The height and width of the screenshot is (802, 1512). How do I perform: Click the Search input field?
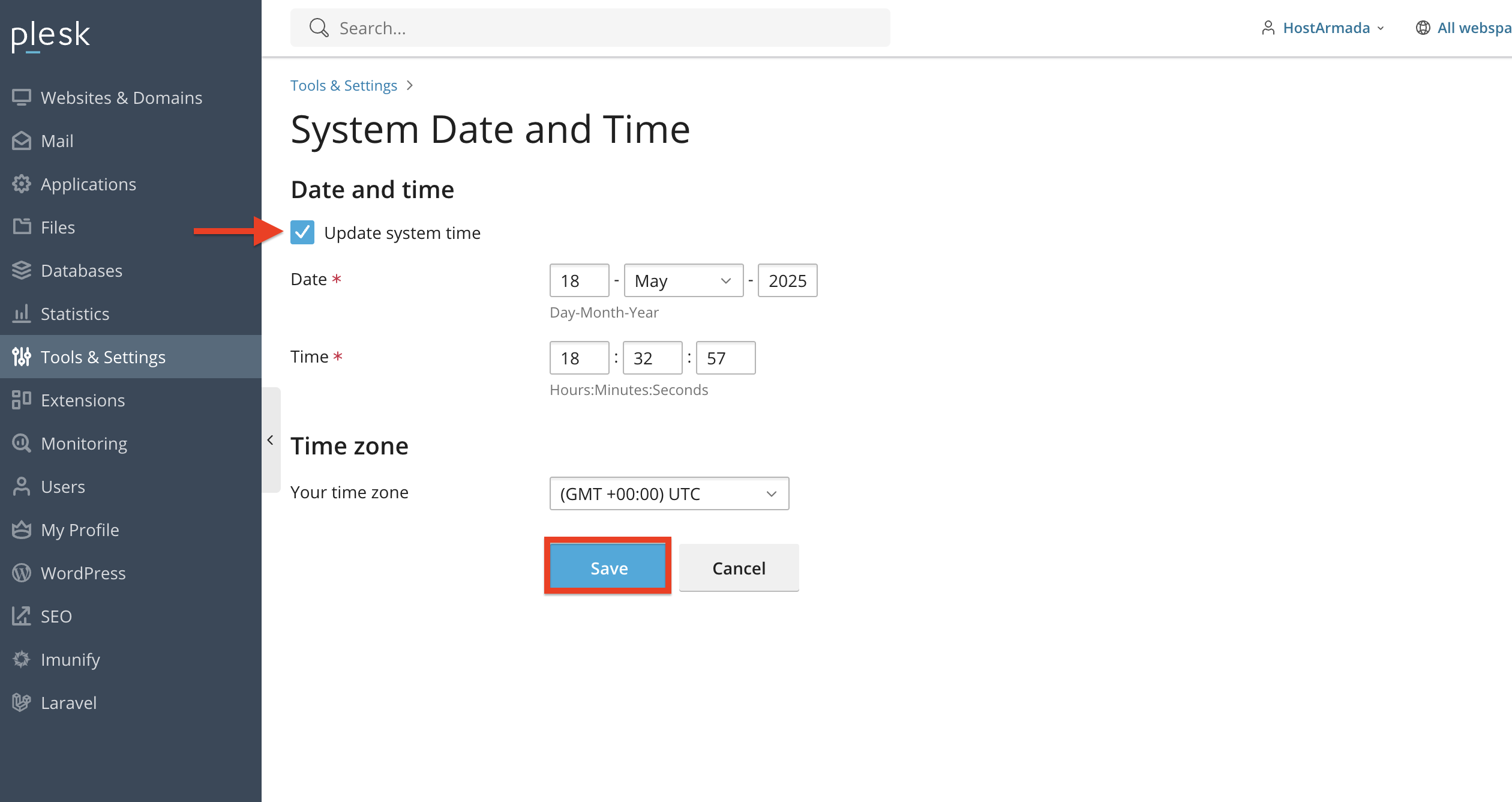(x=590, y=28)
